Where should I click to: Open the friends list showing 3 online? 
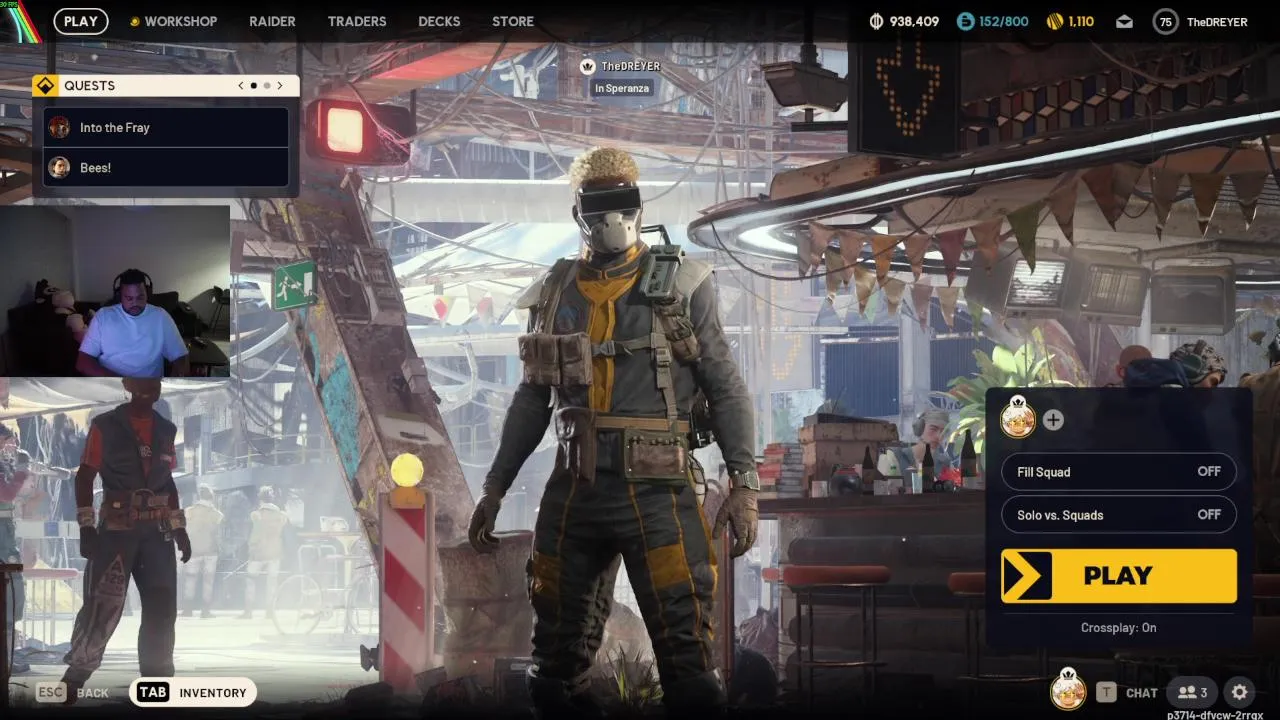click(x=1193, y=692)
